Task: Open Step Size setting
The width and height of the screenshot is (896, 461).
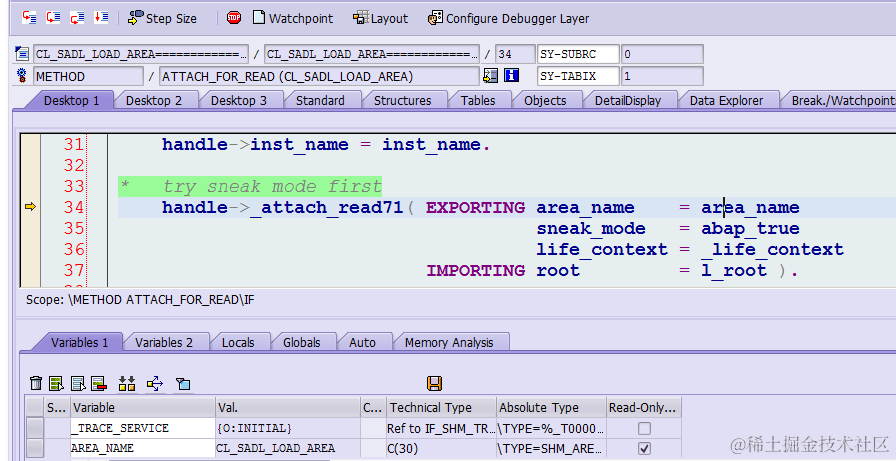Action: point(162,18)
